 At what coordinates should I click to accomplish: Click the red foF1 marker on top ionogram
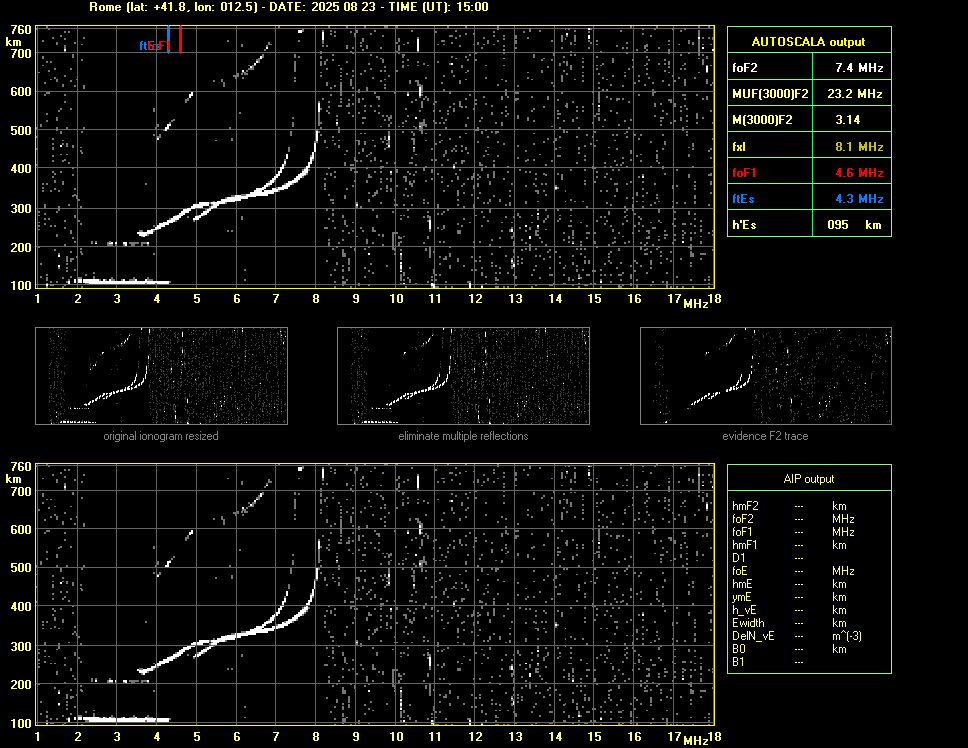(180, 39)
